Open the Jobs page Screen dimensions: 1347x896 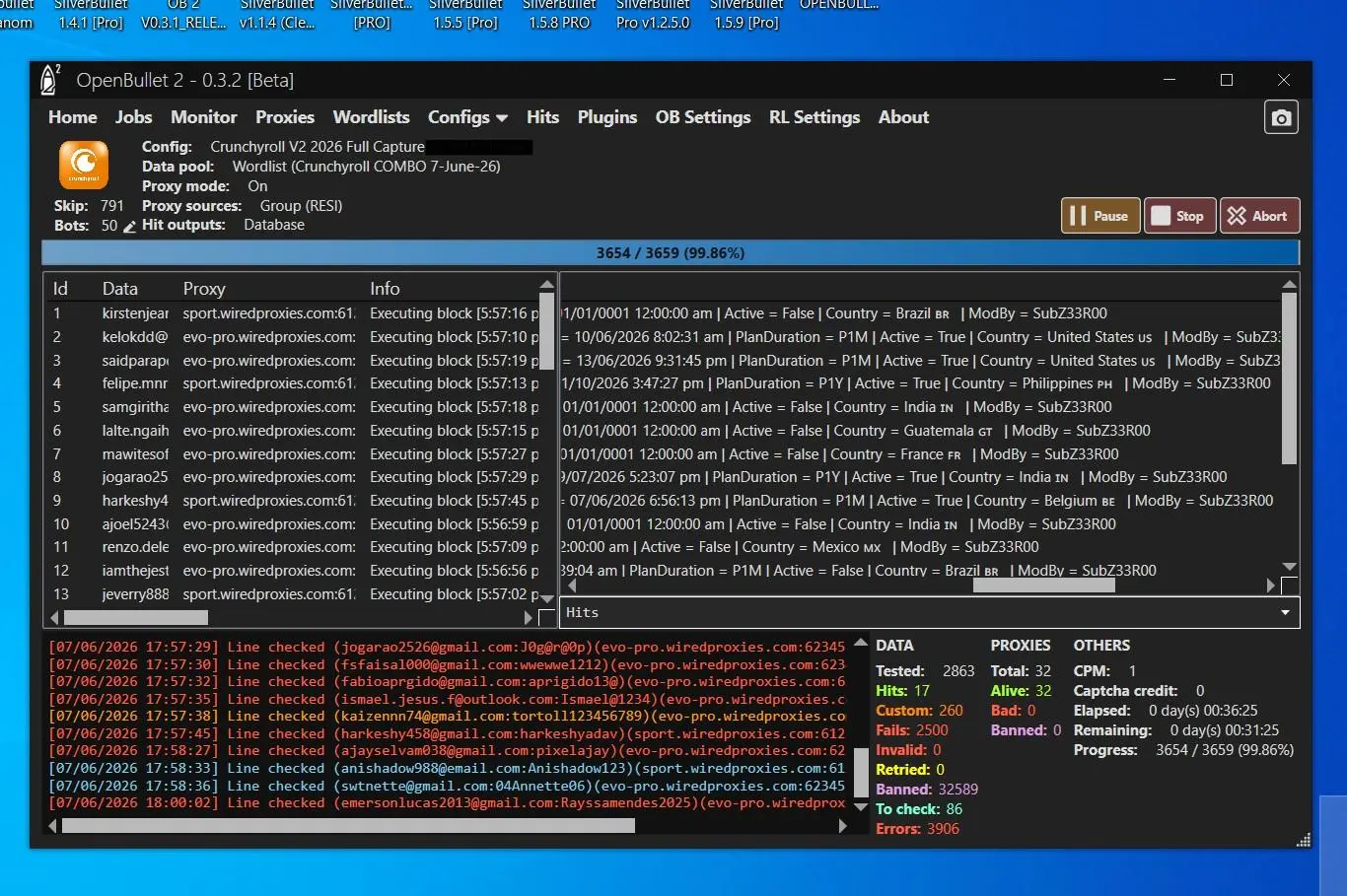(x=134, y=117)
